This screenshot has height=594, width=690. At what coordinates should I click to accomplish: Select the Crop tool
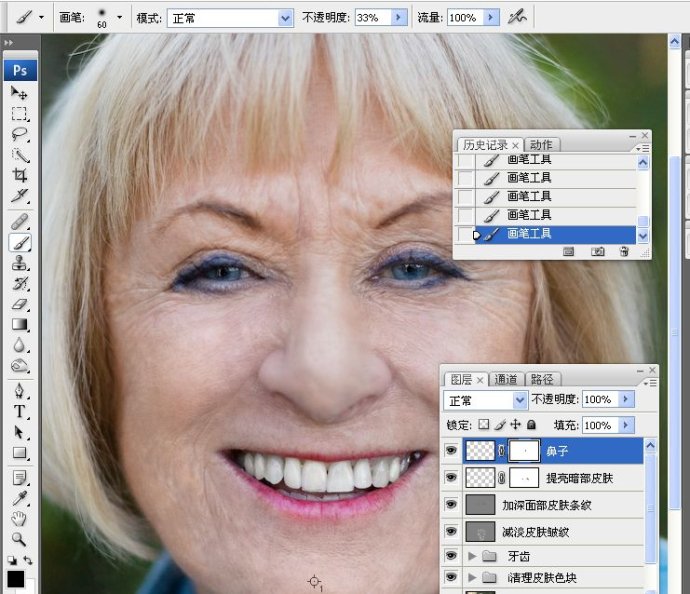[19, 175]
